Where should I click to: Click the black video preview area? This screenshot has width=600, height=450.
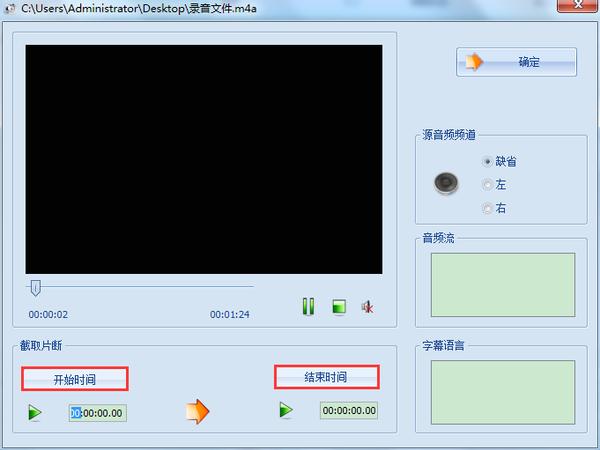204,159
